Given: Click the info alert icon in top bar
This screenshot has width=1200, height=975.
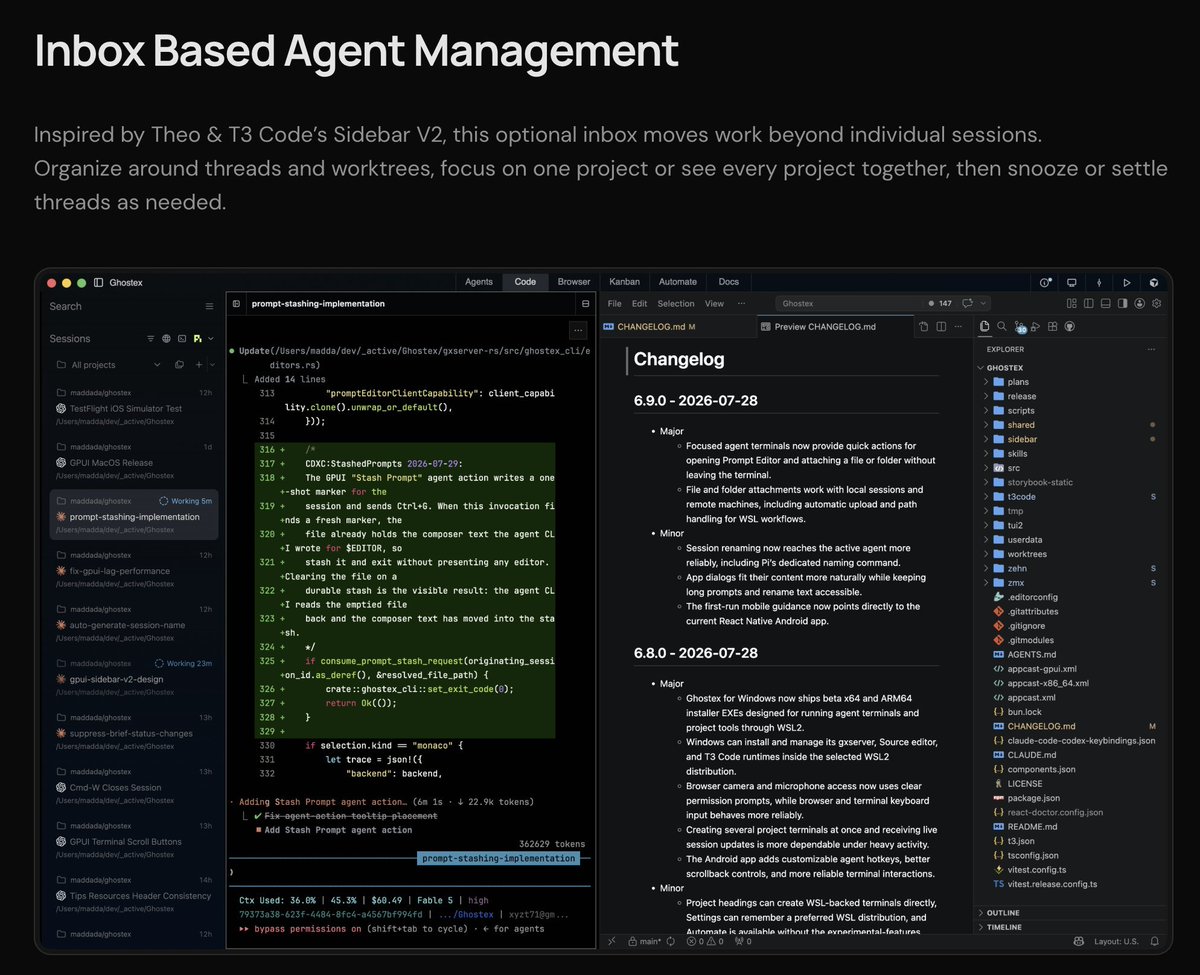Looking at the screenshot, I should pyautogui.click(x=1045, y=283).
